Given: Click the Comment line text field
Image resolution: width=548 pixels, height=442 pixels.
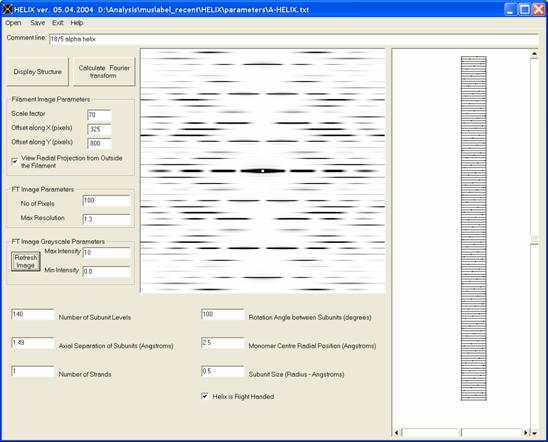Looking at the screenshot, I should [x=294, y=39].
